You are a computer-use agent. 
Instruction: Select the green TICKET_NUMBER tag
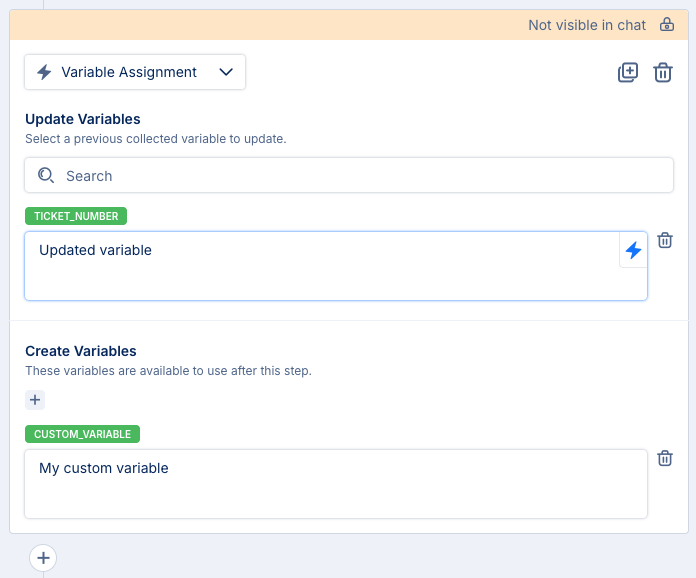click(x=76, y=216)
